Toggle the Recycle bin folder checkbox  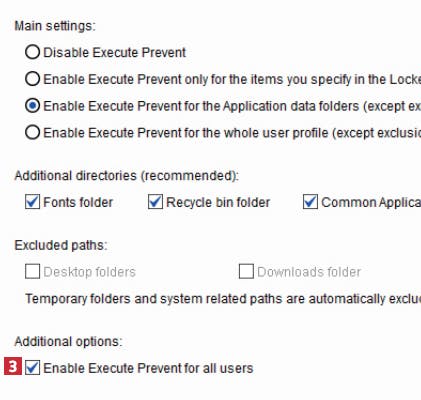point(155,202)
